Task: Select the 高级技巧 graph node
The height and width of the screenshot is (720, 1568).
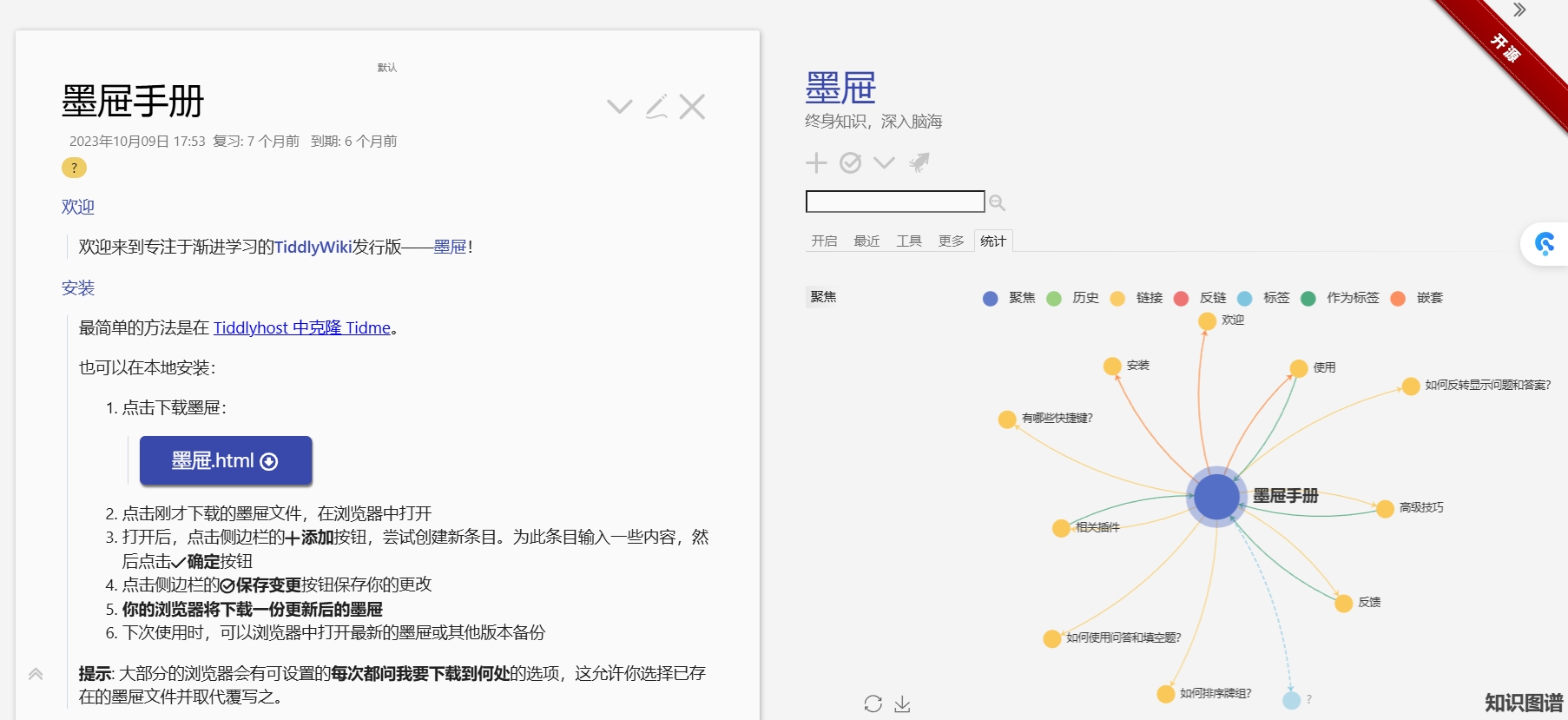Action: point(1386,509)
